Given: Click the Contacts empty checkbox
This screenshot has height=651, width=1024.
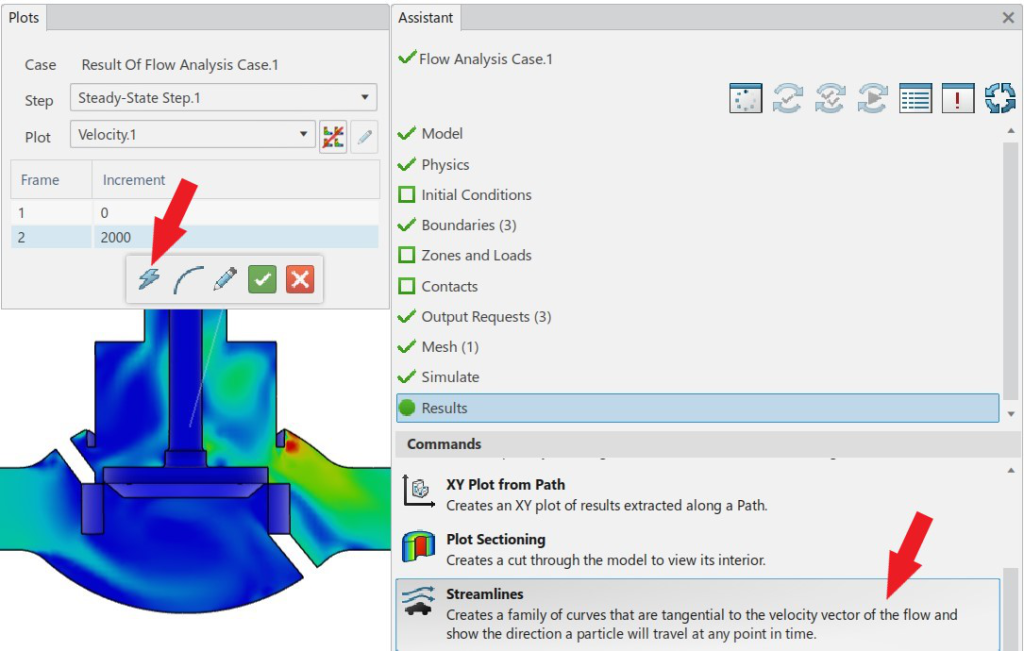Looking at the screenshot, I should coord(407,286).
